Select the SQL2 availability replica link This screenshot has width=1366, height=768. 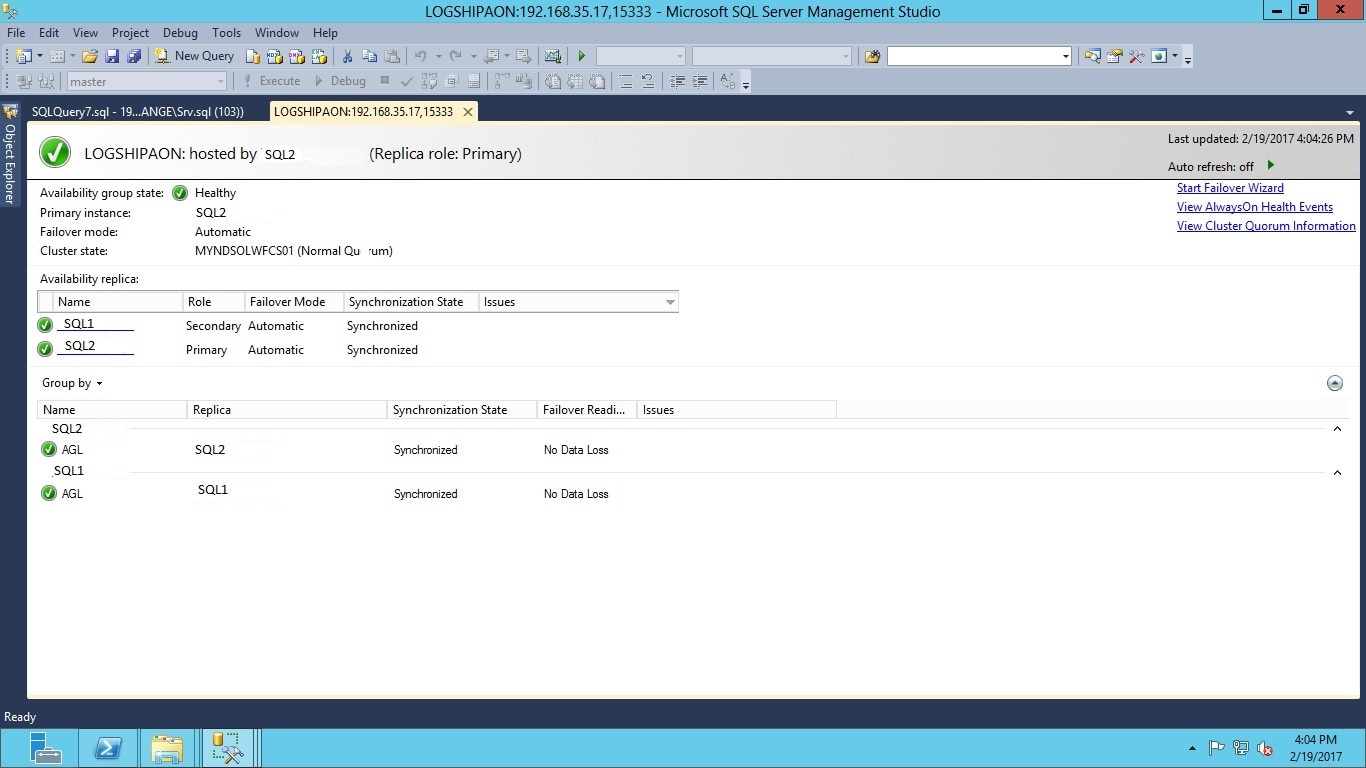coord(95,349)
